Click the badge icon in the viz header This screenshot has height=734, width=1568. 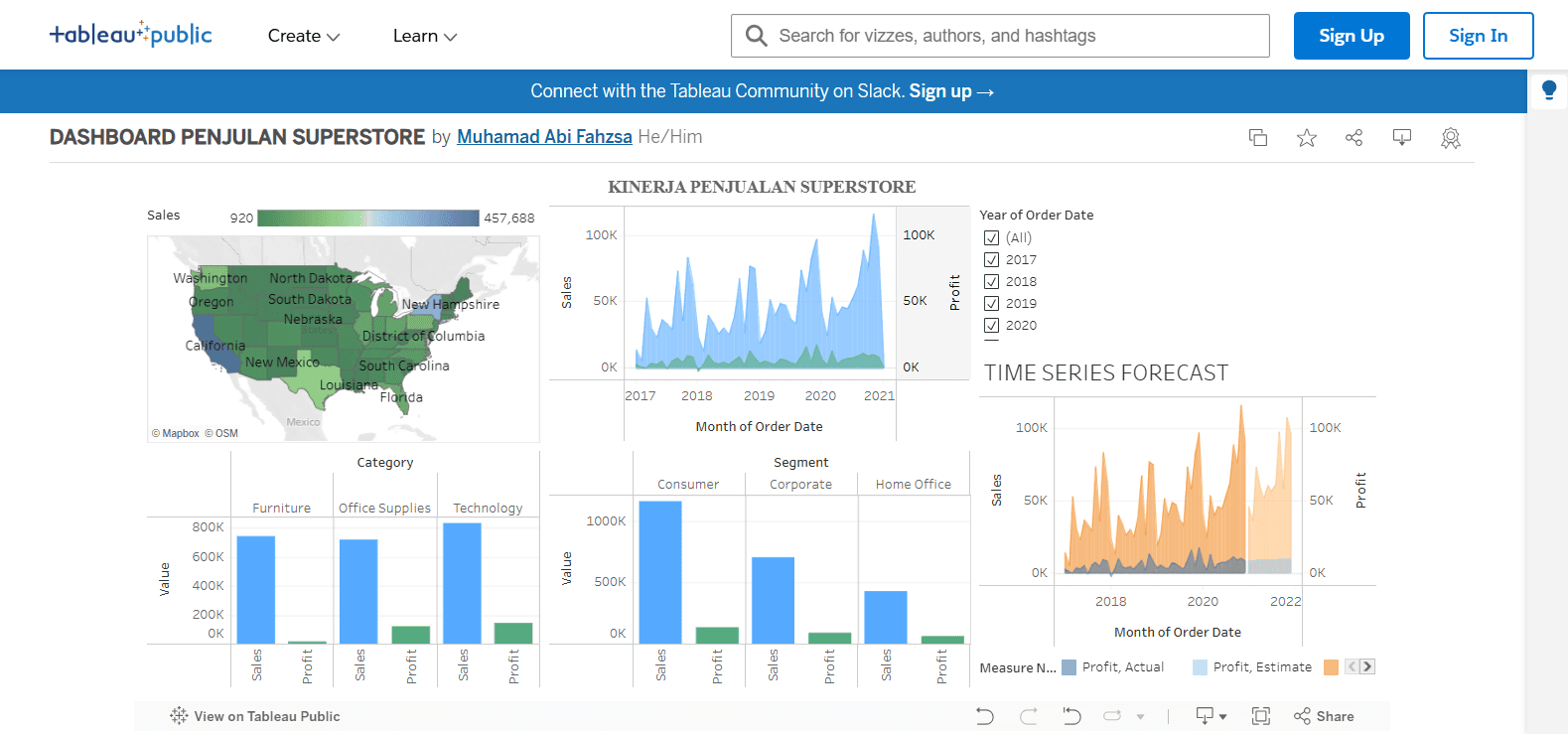tap(1451, 138)
